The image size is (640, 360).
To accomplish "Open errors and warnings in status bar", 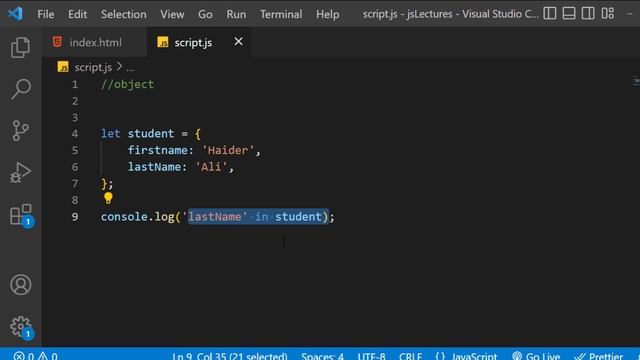I will (35, 356).
